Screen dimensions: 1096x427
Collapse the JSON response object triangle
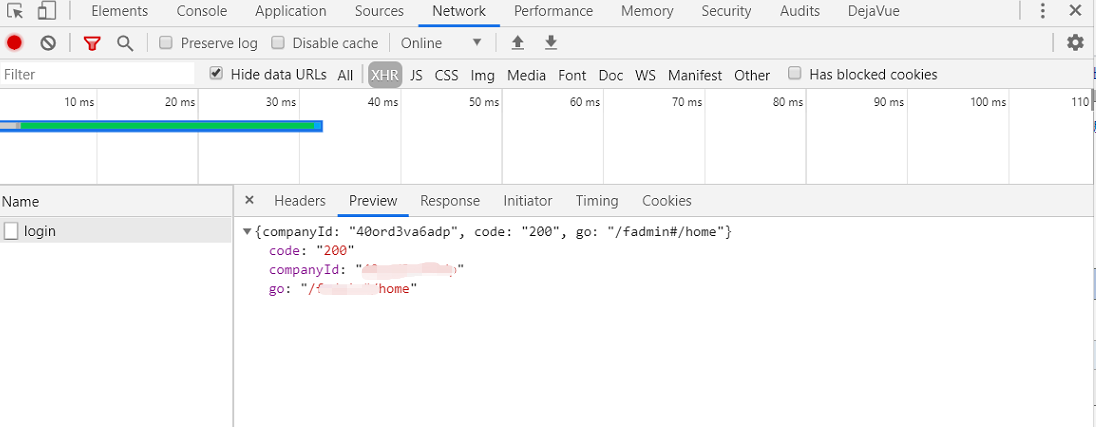point(247,232)
